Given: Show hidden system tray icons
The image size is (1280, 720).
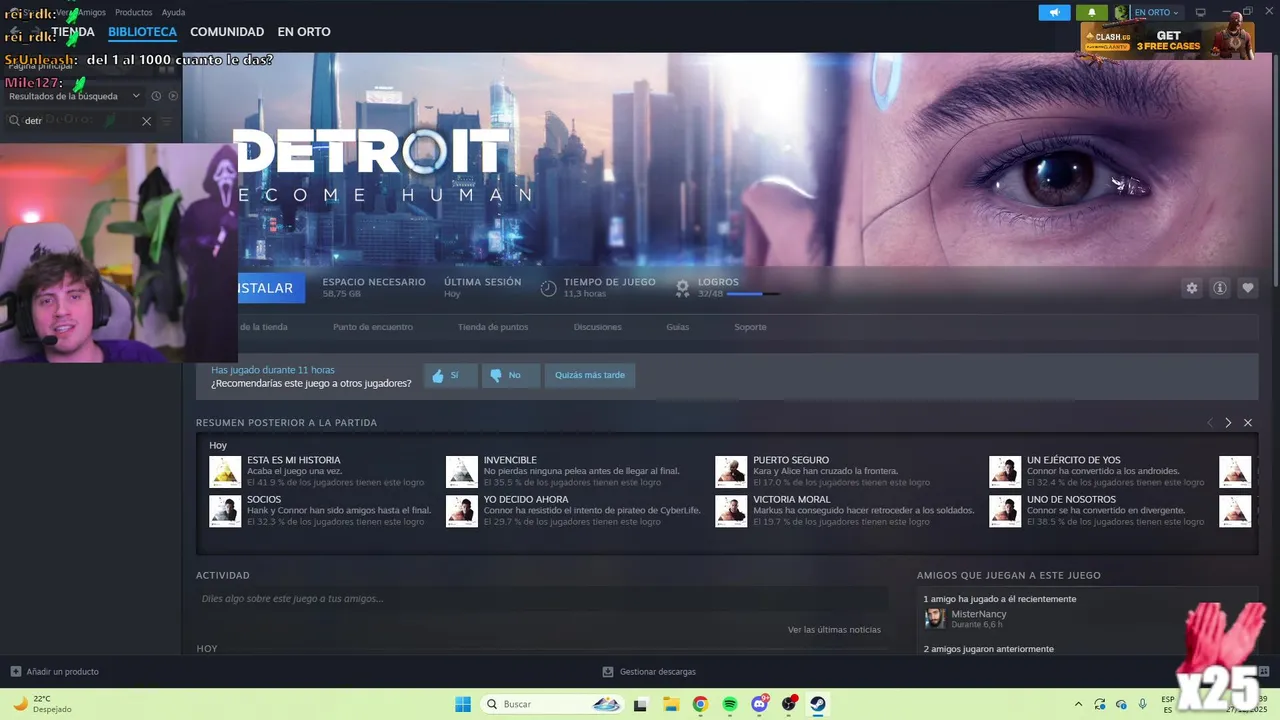Looking at the screenshot, I should click(x=1078, y=704).
